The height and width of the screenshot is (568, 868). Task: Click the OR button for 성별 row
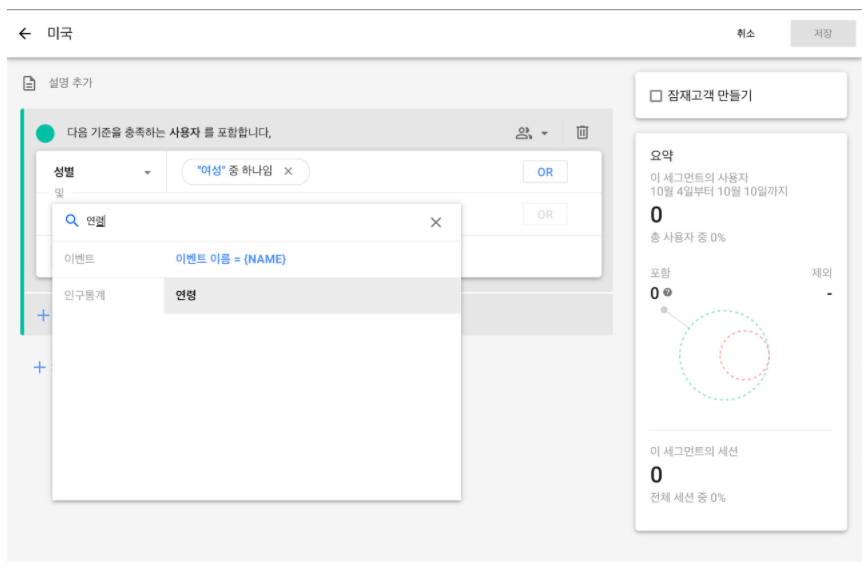[x=545, y=172]
